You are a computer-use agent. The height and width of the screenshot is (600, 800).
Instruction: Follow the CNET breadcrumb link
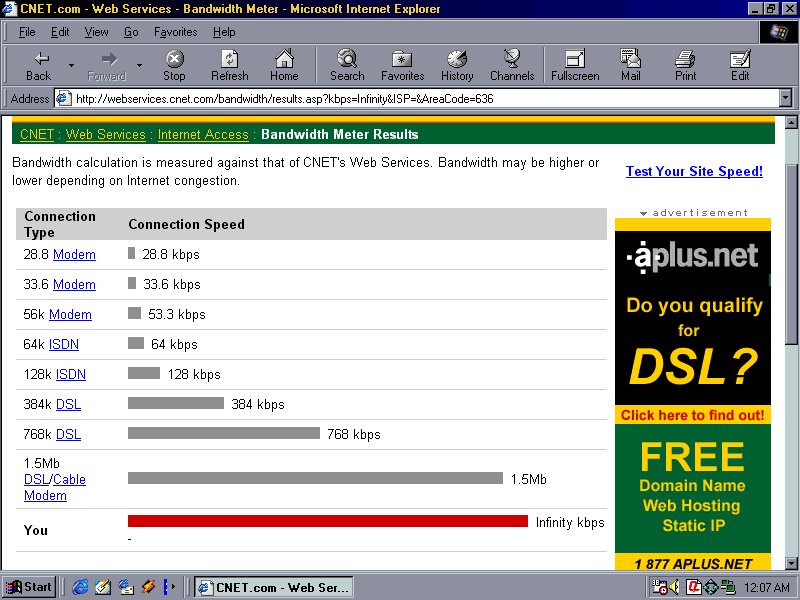[x=37, y=134]
